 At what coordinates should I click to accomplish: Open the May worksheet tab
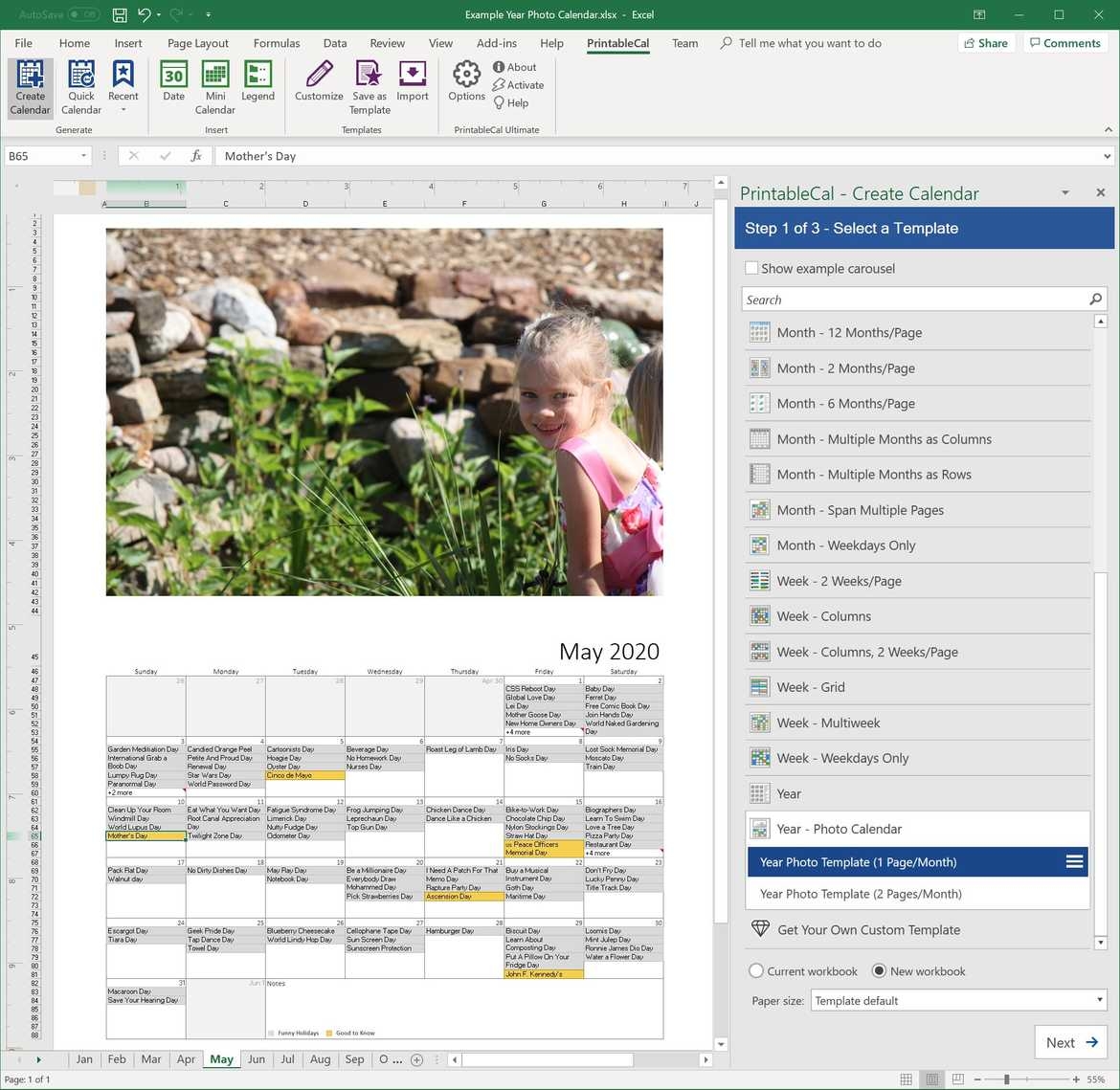(x=221, y=1059)
